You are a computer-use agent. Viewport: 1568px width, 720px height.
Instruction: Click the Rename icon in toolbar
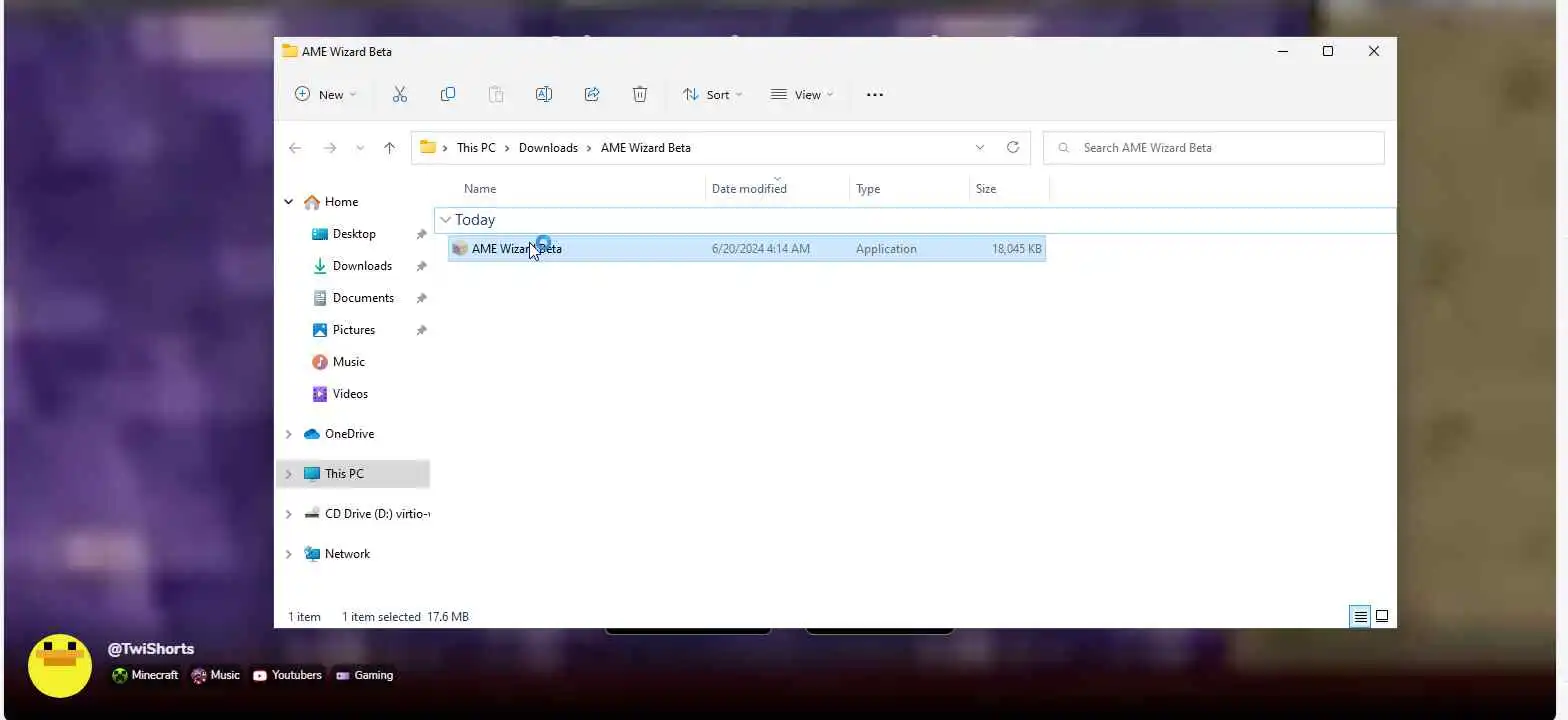[x=544, y=94]
